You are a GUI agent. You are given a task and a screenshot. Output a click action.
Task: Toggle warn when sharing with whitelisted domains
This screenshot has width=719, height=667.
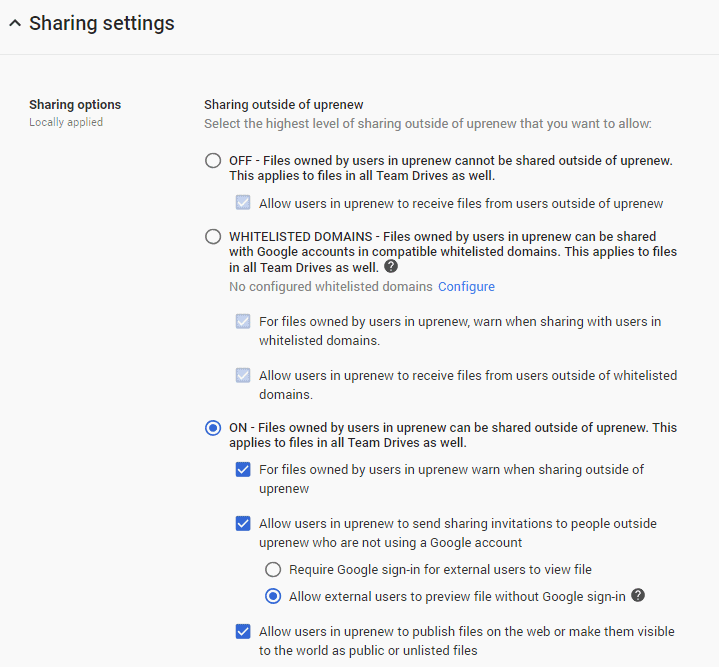(243, 321)
